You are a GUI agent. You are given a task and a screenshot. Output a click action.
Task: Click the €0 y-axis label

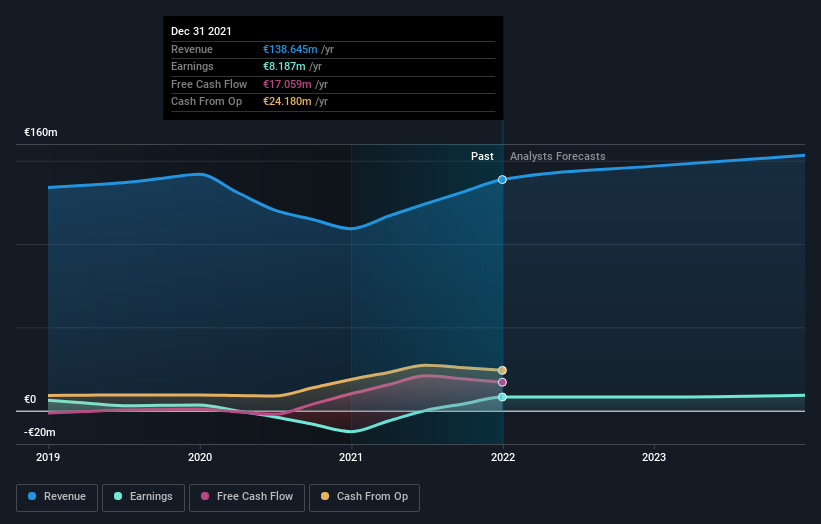(30, 399)
